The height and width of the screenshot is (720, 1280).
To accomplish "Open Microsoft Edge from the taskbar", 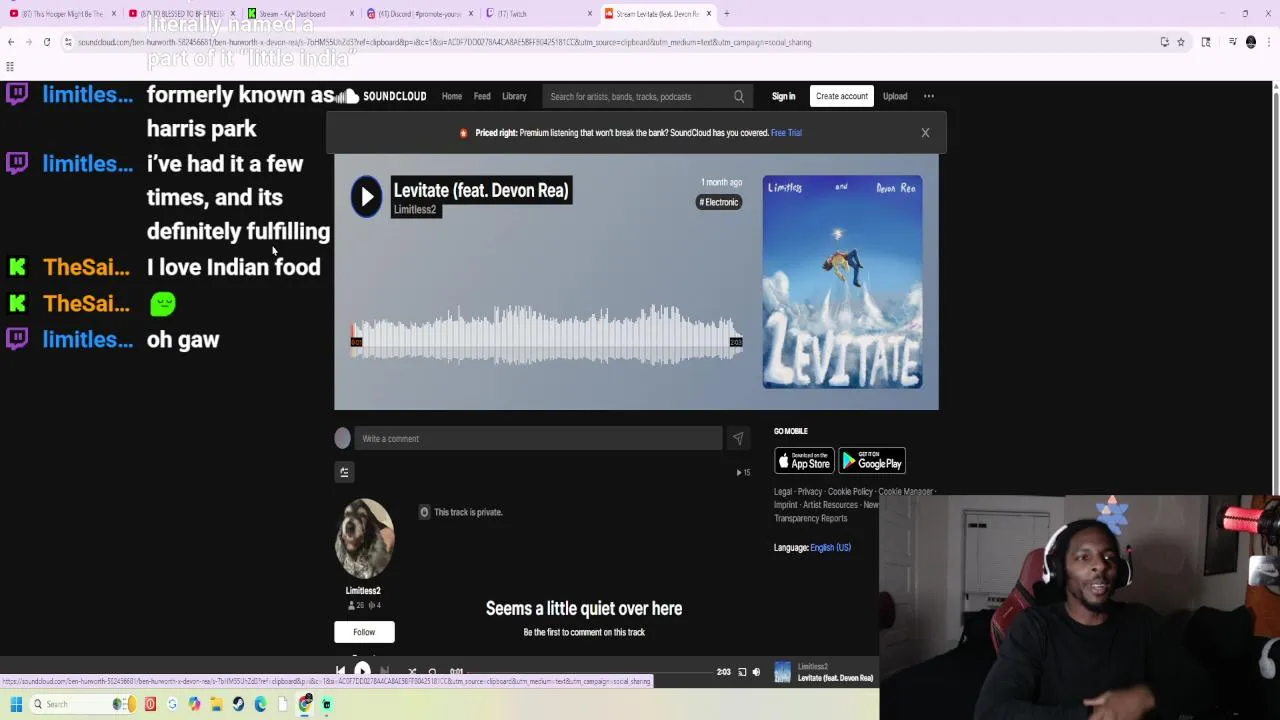I will 260,704.
